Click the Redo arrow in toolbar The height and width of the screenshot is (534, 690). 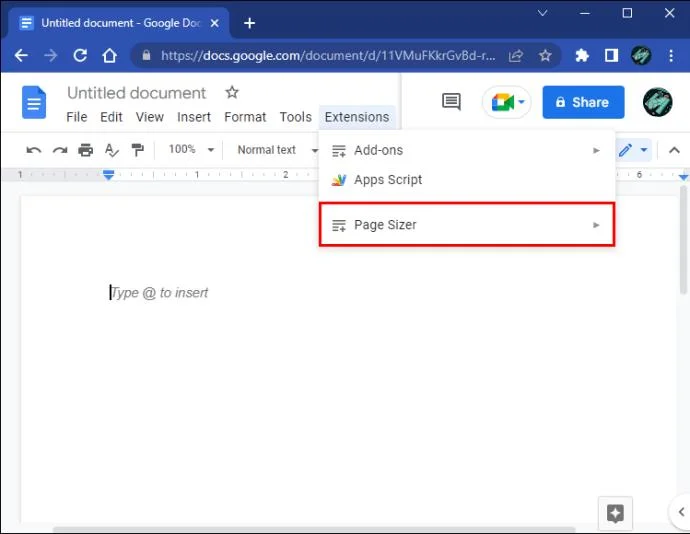(x=60, y=150)
